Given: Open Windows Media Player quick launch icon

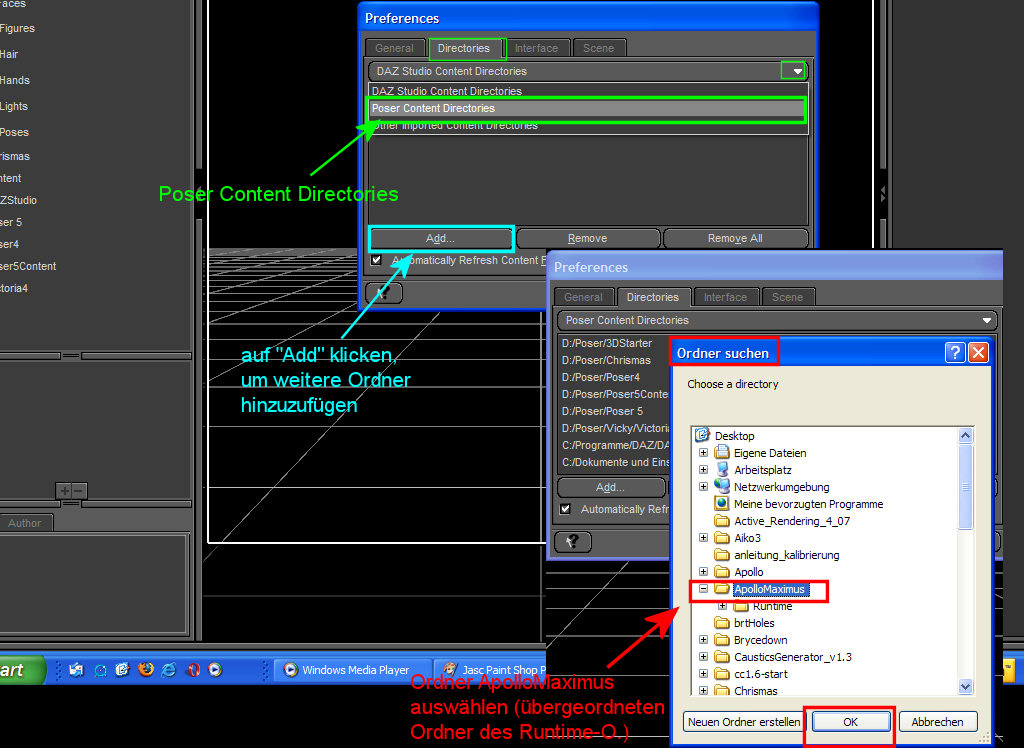Looking at the screenshot, I should (215, 670).
